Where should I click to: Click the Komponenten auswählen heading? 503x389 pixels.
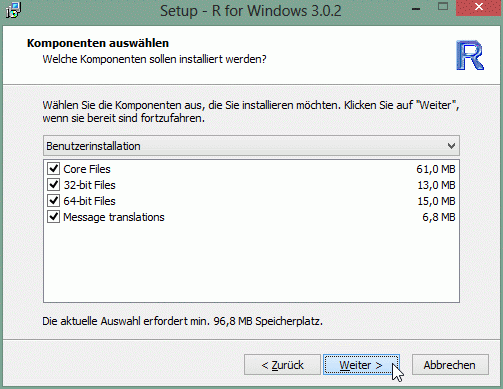tap(98, 43)
